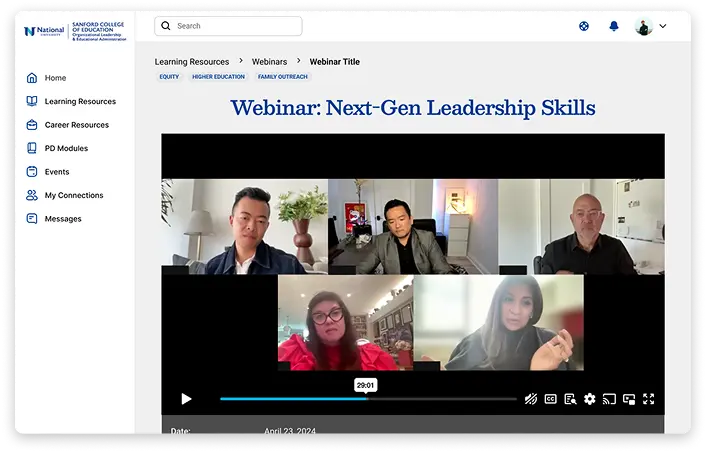Screen dimensions: 706x453
Task: Open the video transcript panel
Action: point(570,399)
